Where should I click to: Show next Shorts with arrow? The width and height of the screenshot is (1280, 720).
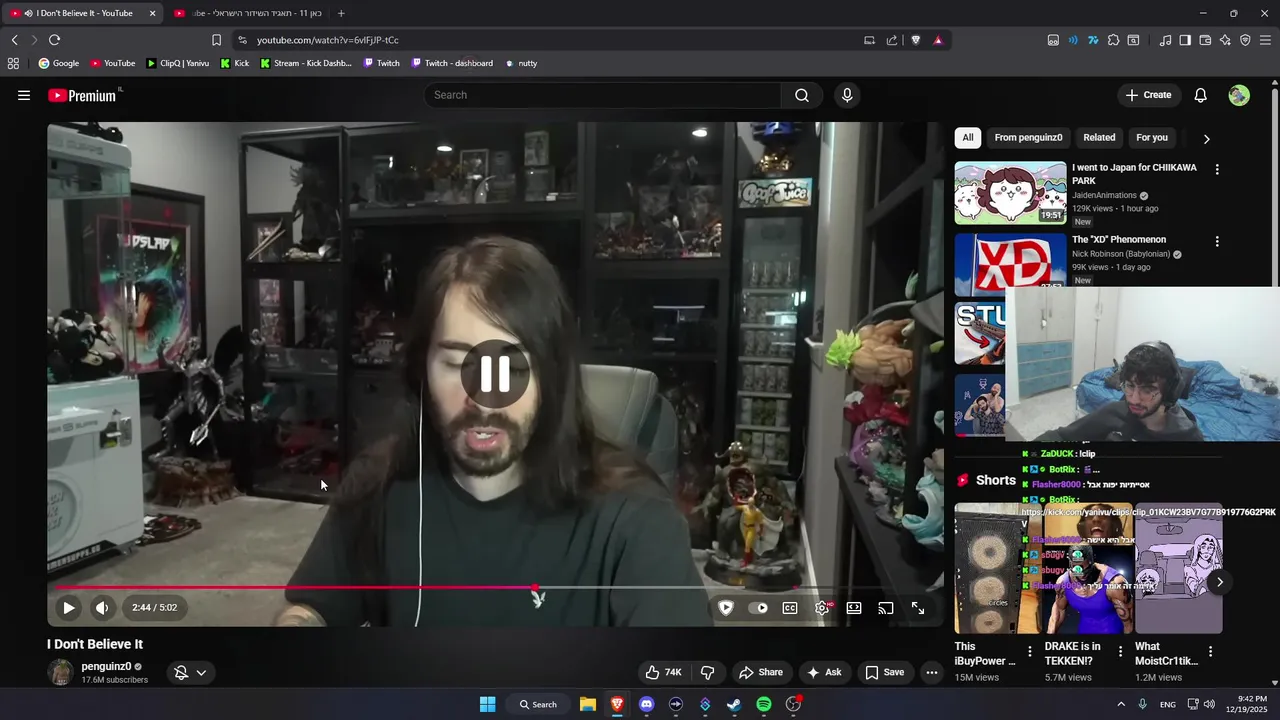click(1219, 582)
